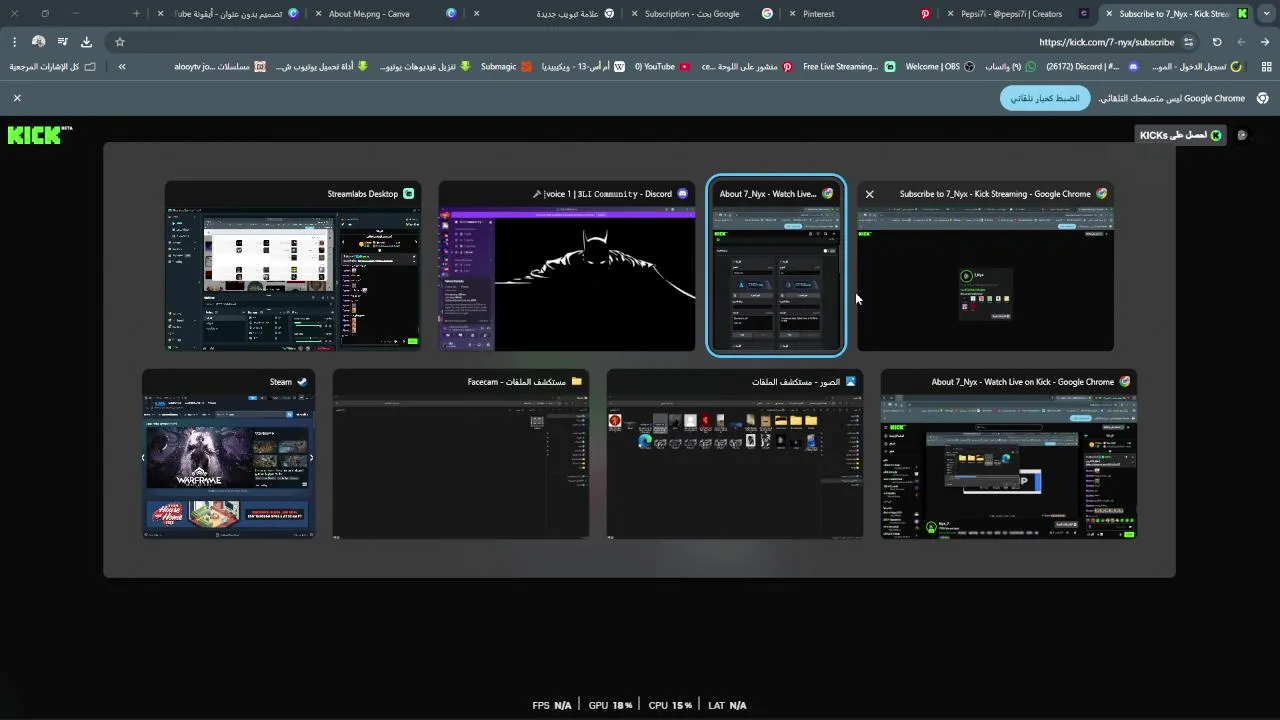Screen dimensions: 1280x720
Task: Open the واتساب WhatsApp bookmark
Action: click(x=1010, y=67)
